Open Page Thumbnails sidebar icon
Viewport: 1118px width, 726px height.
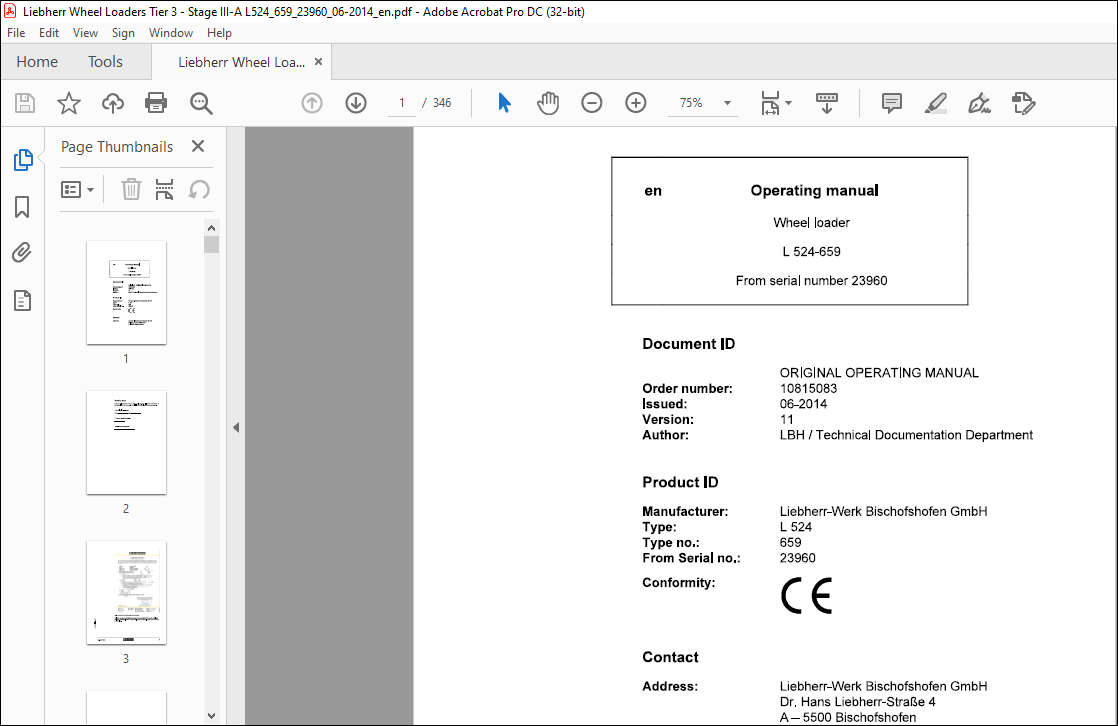point(23,160)
